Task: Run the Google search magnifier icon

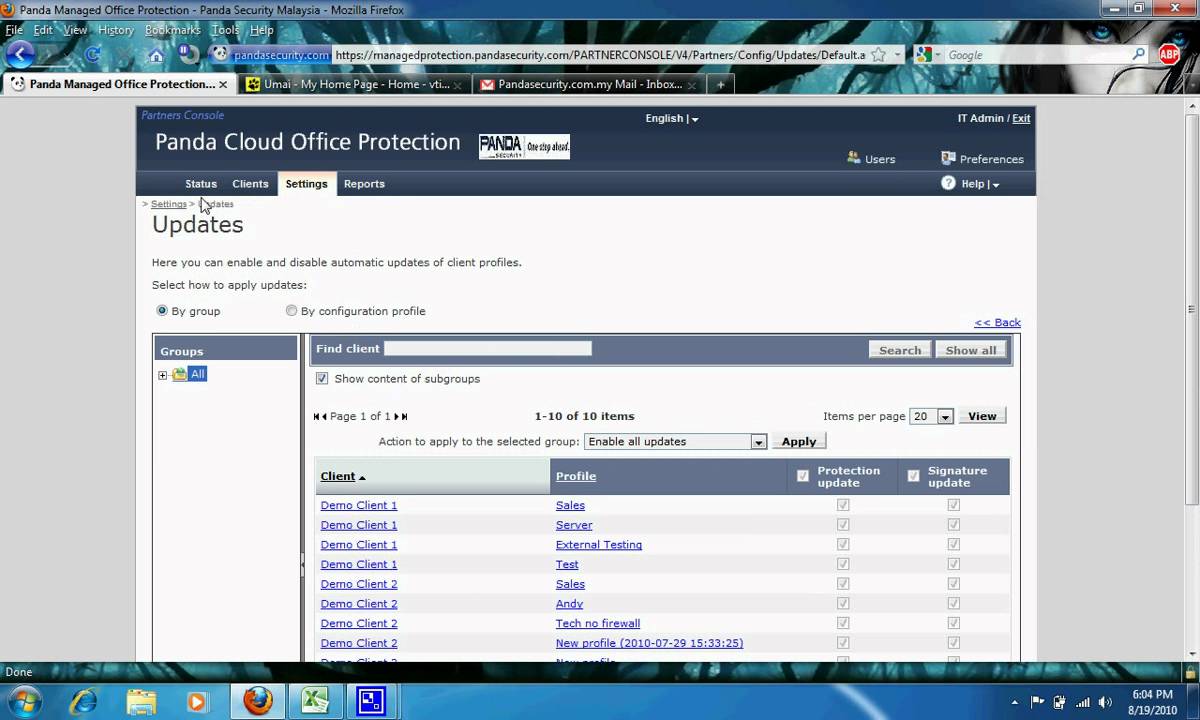Action: [1139, 55]
